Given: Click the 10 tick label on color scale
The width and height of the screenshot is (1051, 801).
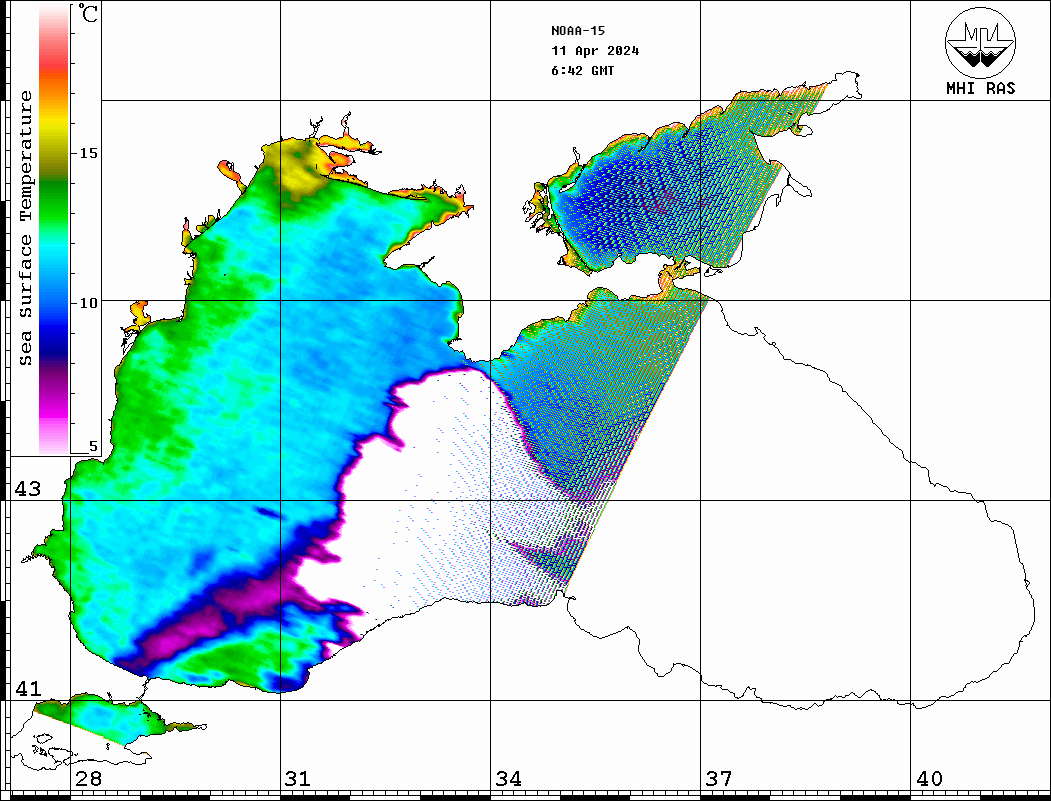Looking at the screenshot, I should tap(88, 303).
